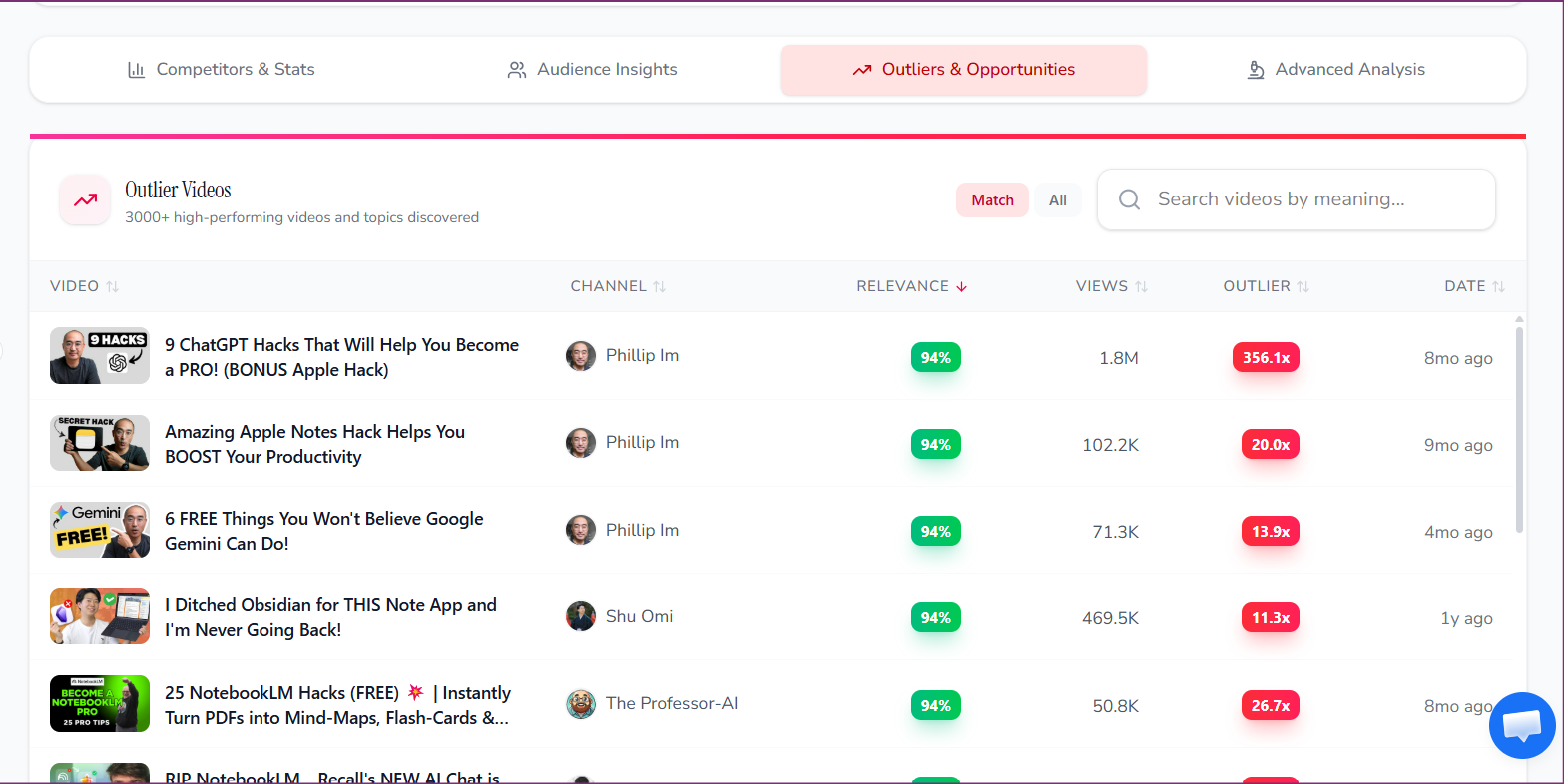Open the Competitors & Stats tab

coord(222,70)
